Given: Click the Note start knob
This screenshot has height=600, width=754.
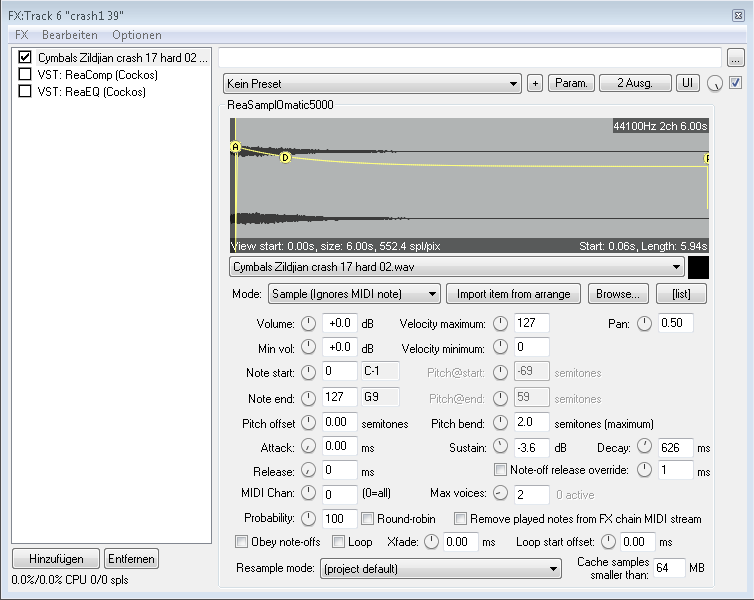Looking at the screenshot, I should click(308, 372).
